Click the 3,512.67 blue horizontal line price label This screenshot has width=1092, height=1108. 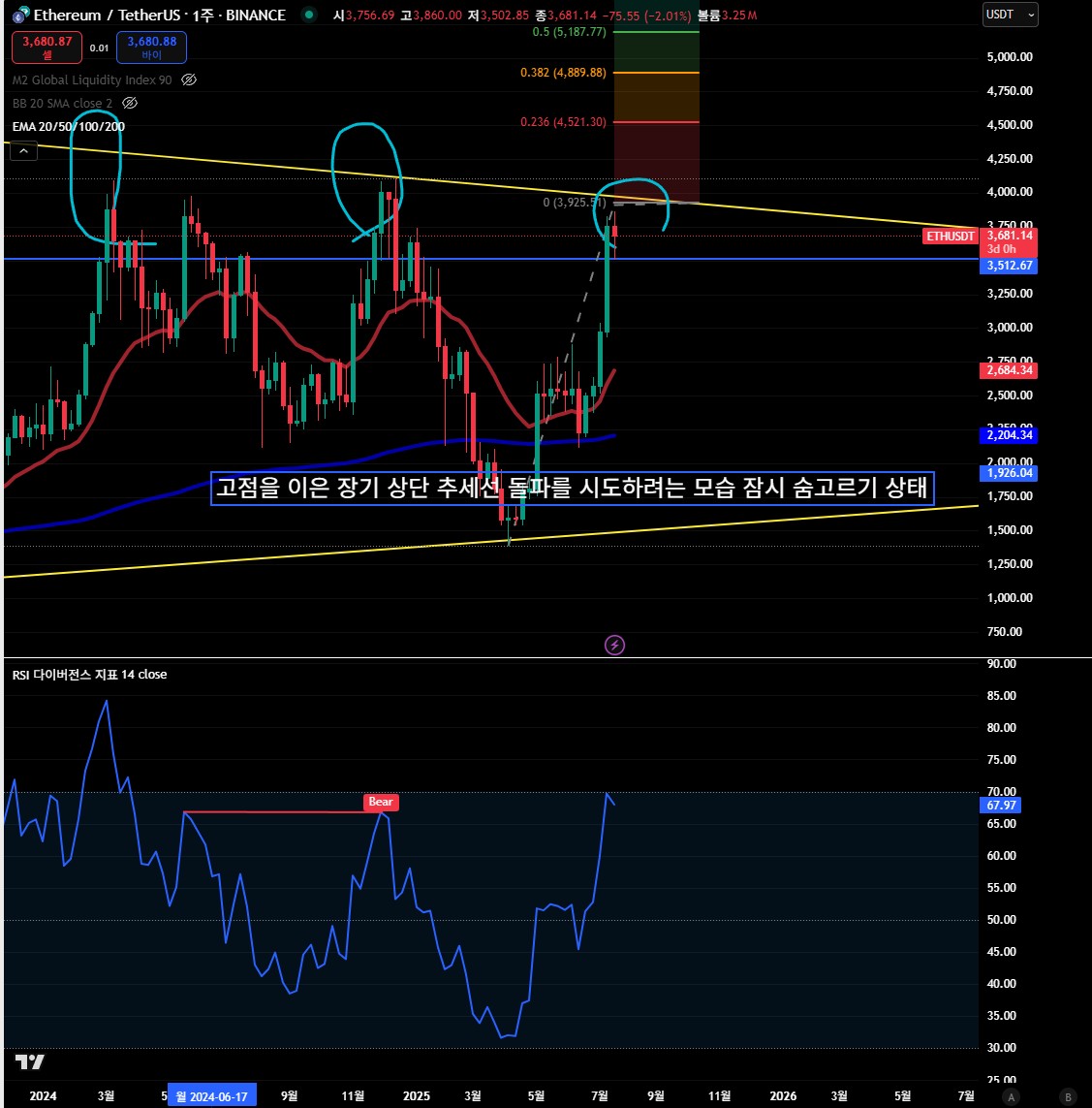[1009, 266]
